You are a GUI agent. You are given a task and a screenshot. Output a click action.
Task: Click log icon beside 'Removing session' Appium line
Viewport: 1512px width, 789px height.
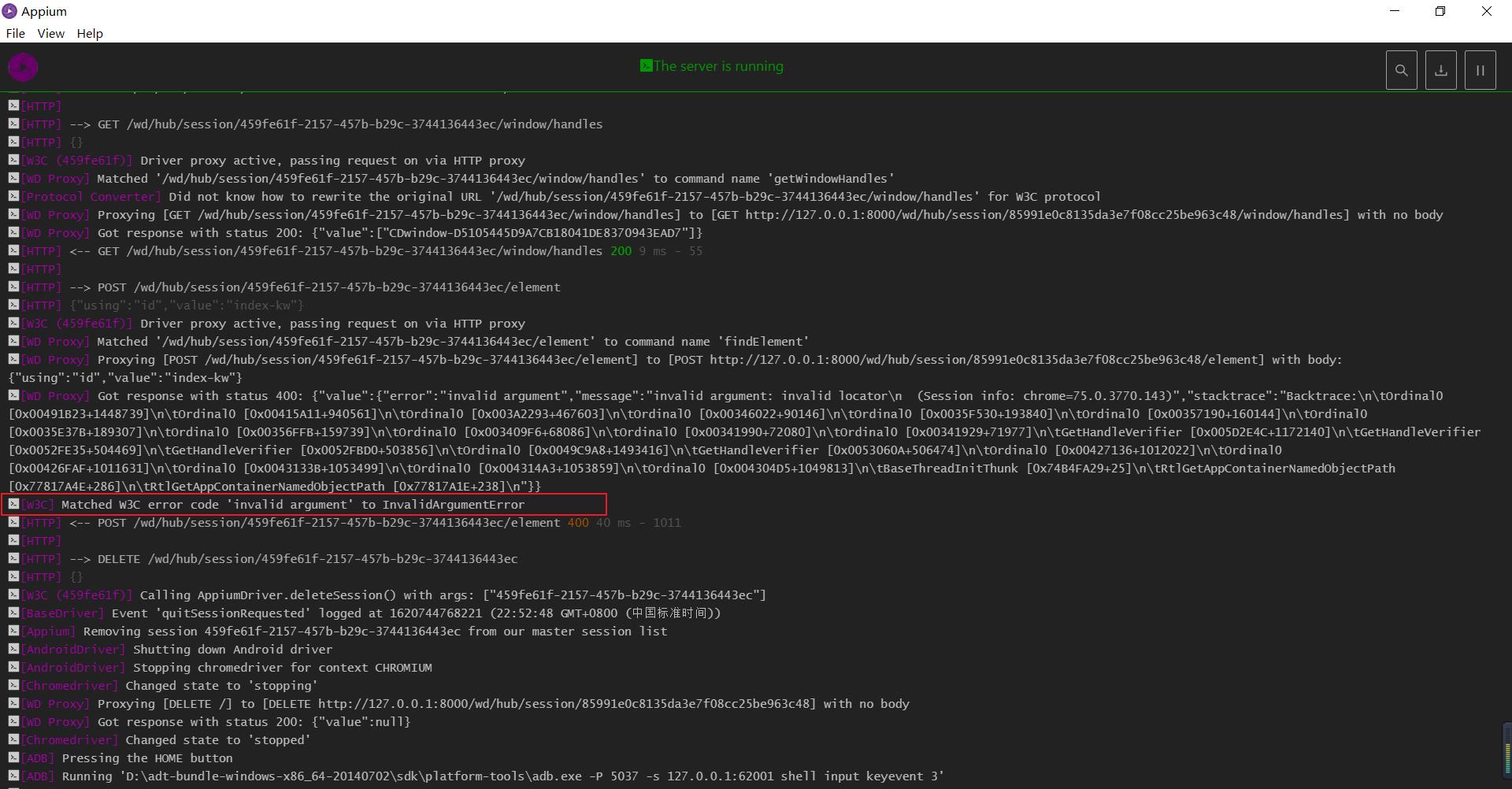[13, 631]
